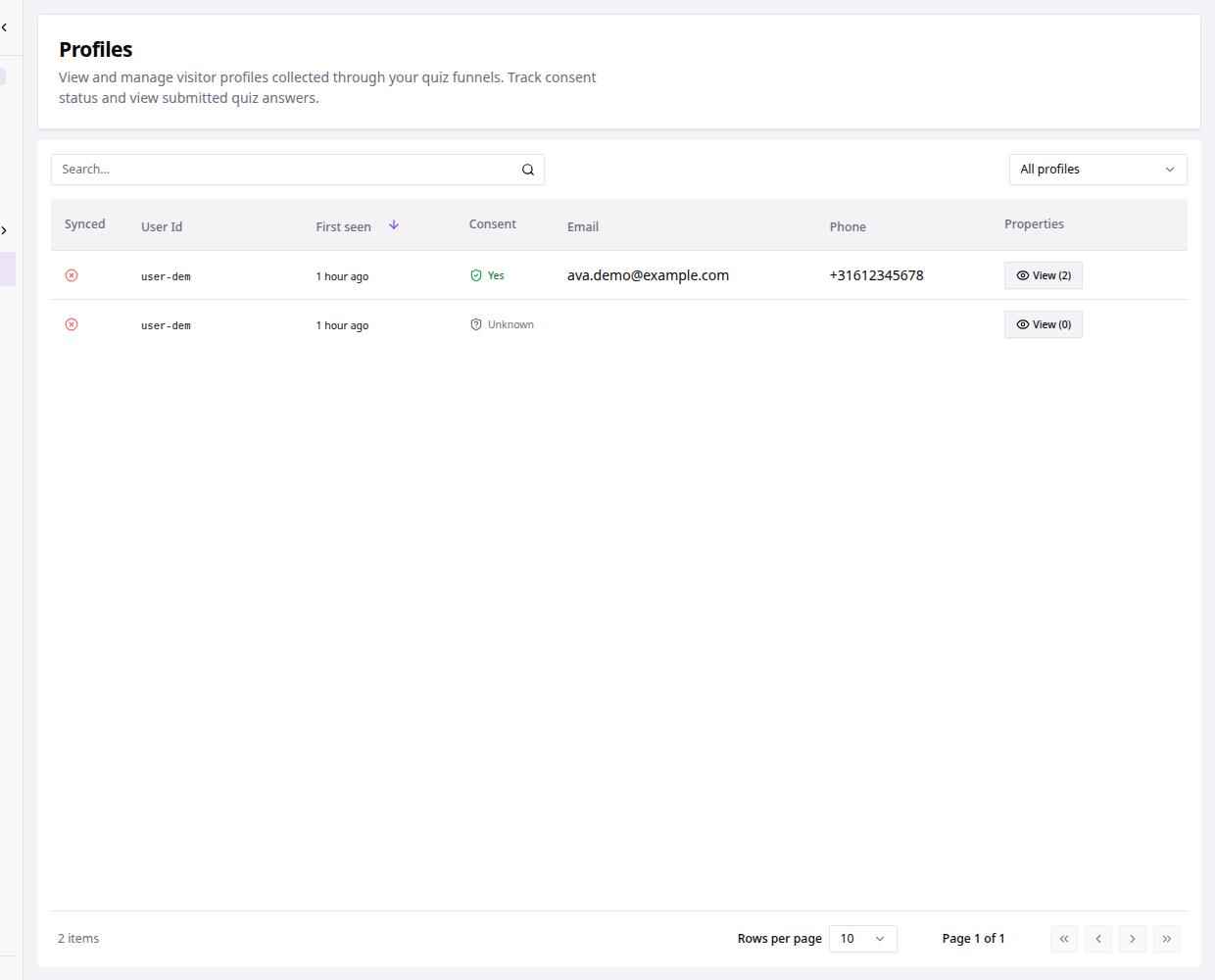Click the Email column header

coord(583,226)
